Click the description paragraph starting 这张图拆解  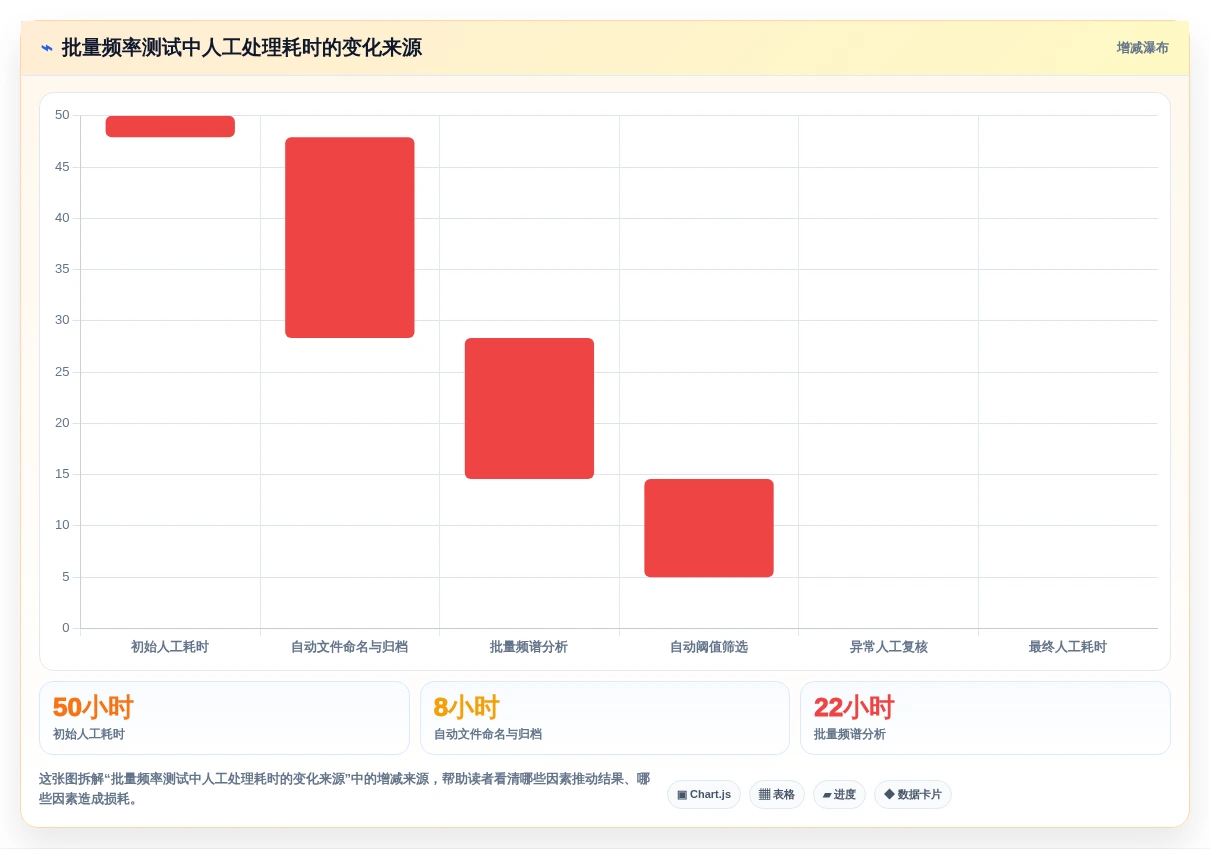[344, 789]
